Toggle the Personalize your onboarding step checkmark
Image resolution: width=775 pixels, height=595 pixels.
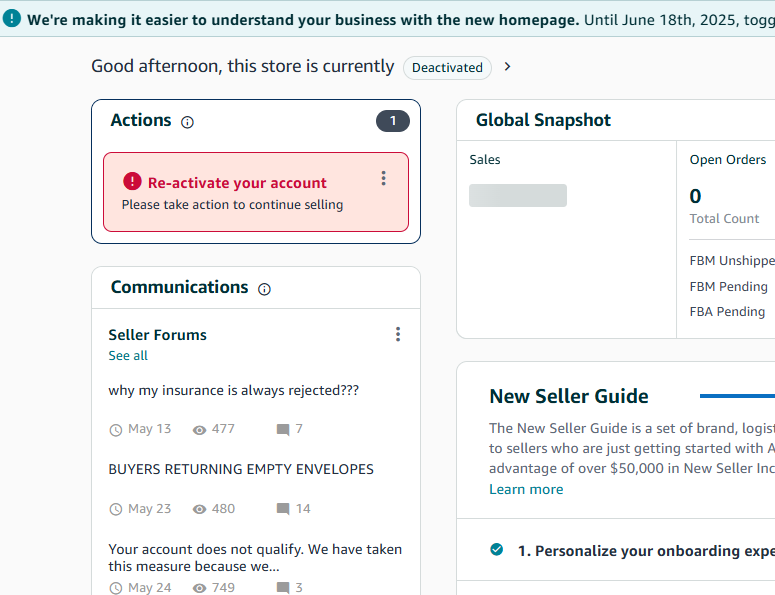coord(497,549)
